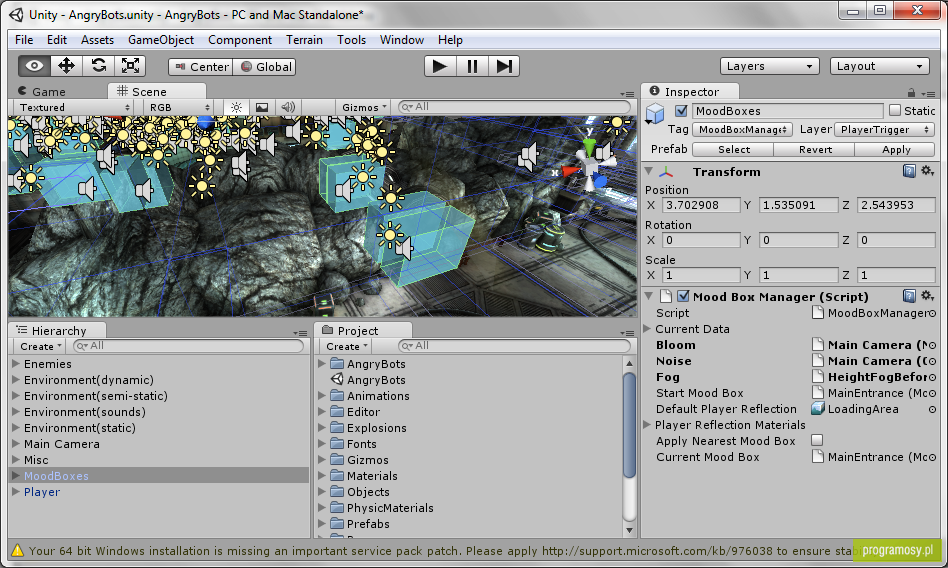Viewport: 948px width, 568px height.
Task: Click the prefab Select button
Action: coord(733,149)
